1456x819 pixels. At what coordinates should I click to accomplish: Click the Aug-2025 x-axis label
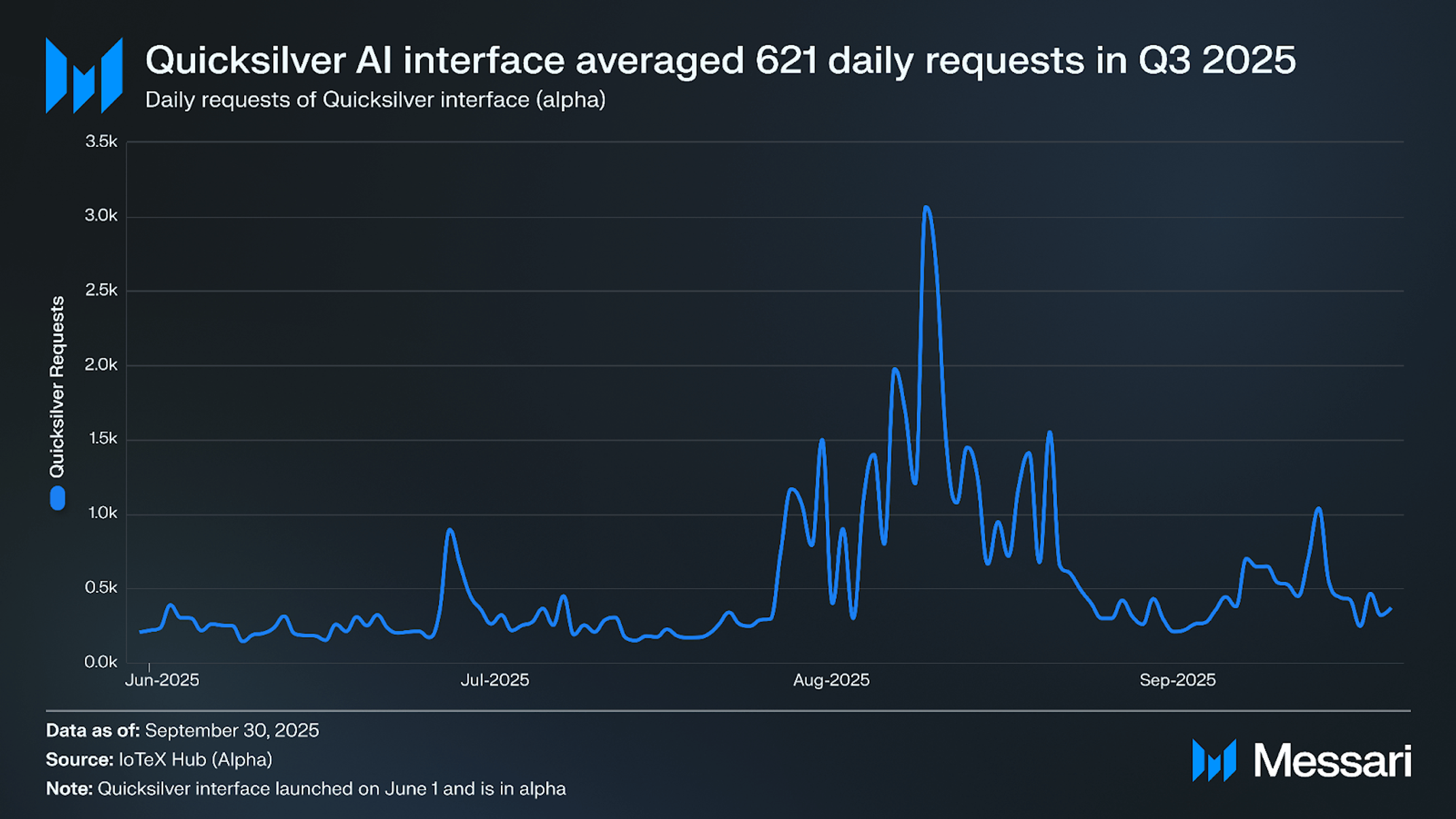click(831, 680)
